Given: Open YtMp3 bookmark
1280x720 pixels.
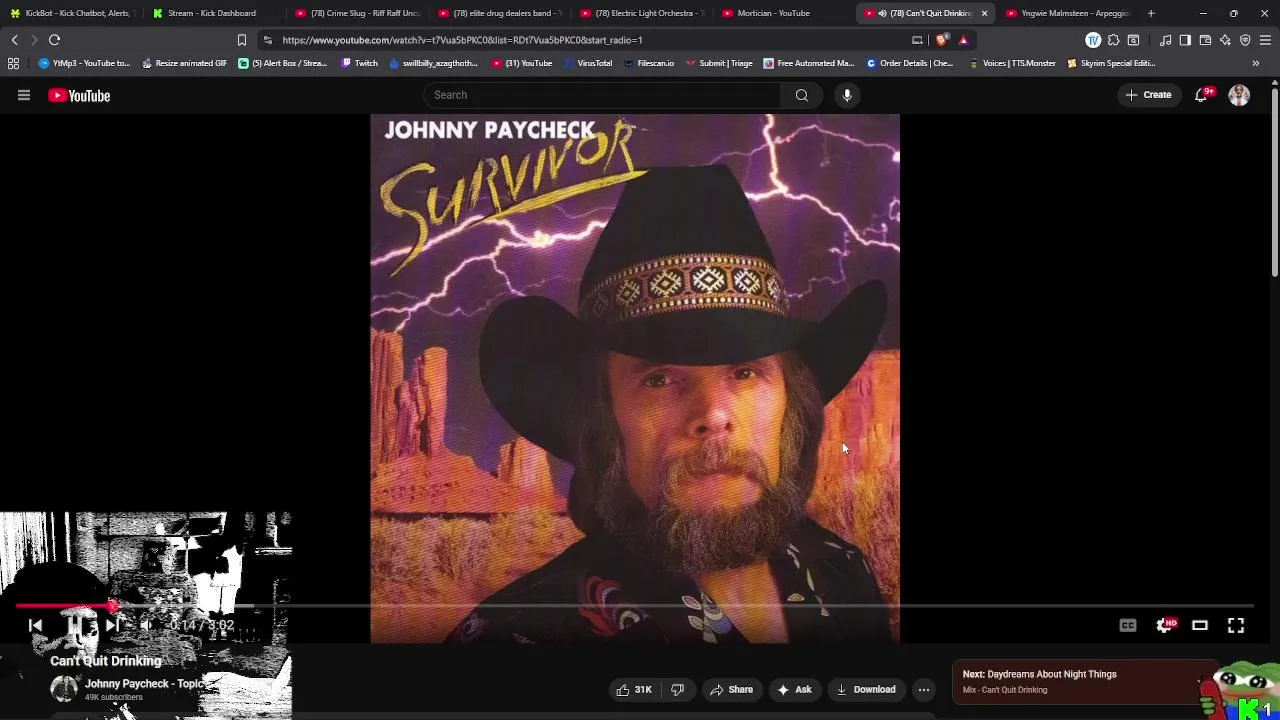Looking at the screenshot, I should coord(84,63).
